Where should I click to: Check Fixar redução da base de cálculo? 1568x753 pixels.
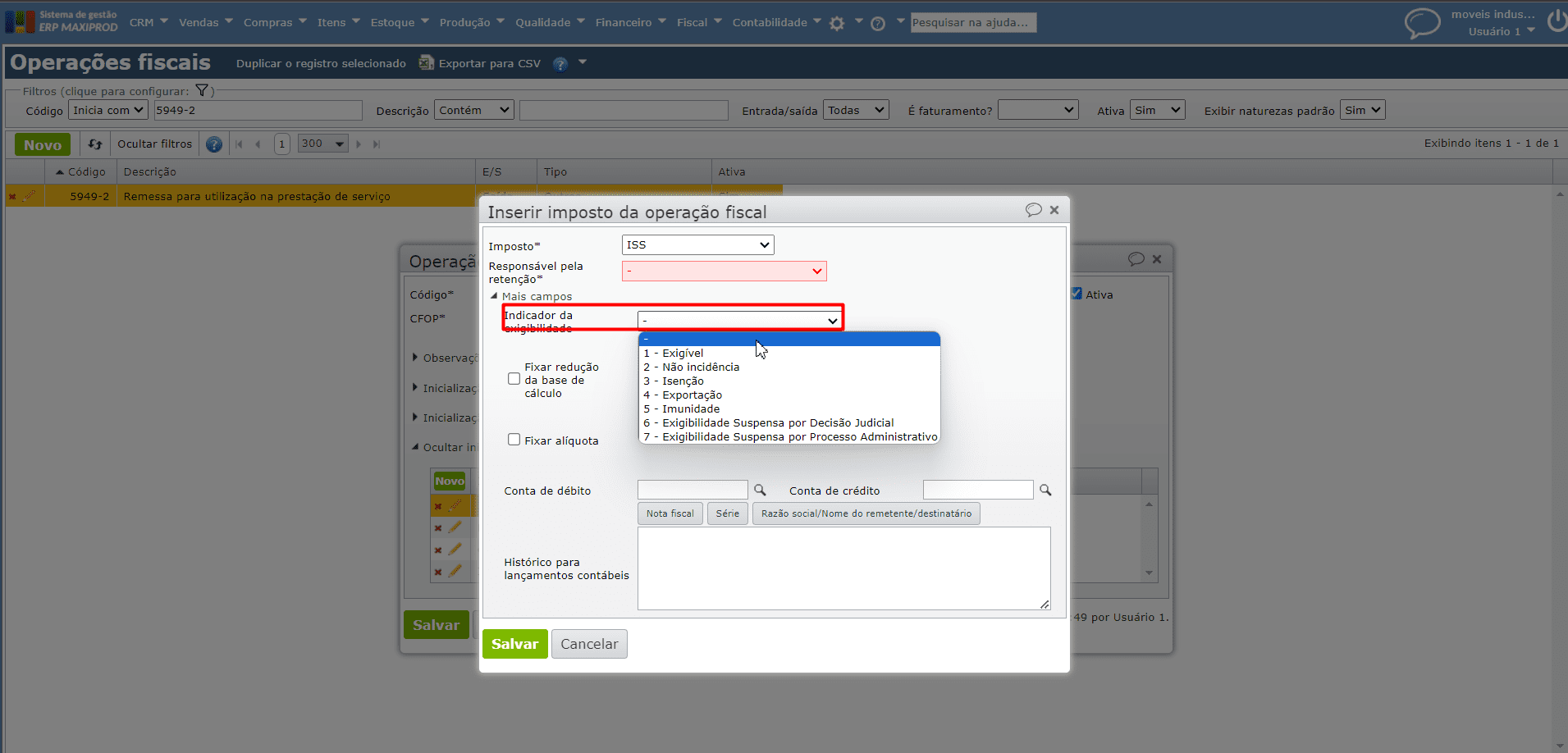(x=514, y=379)
